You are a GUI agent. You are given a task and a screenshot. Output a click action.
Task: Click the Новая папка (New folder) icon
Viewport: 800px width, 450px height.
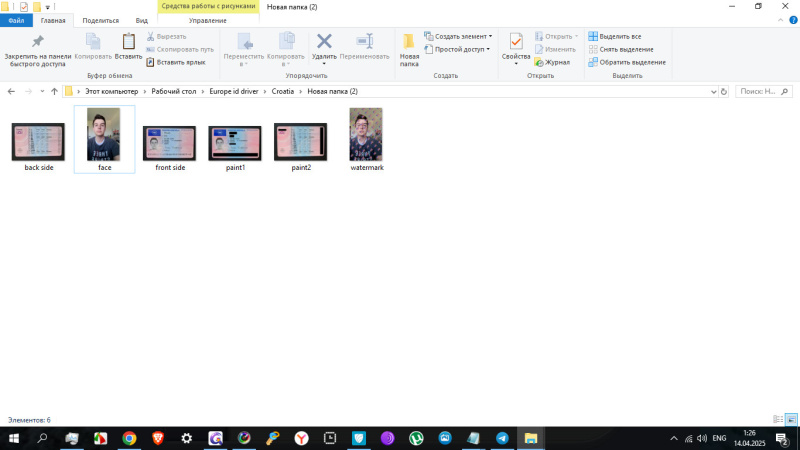[409, 42]
